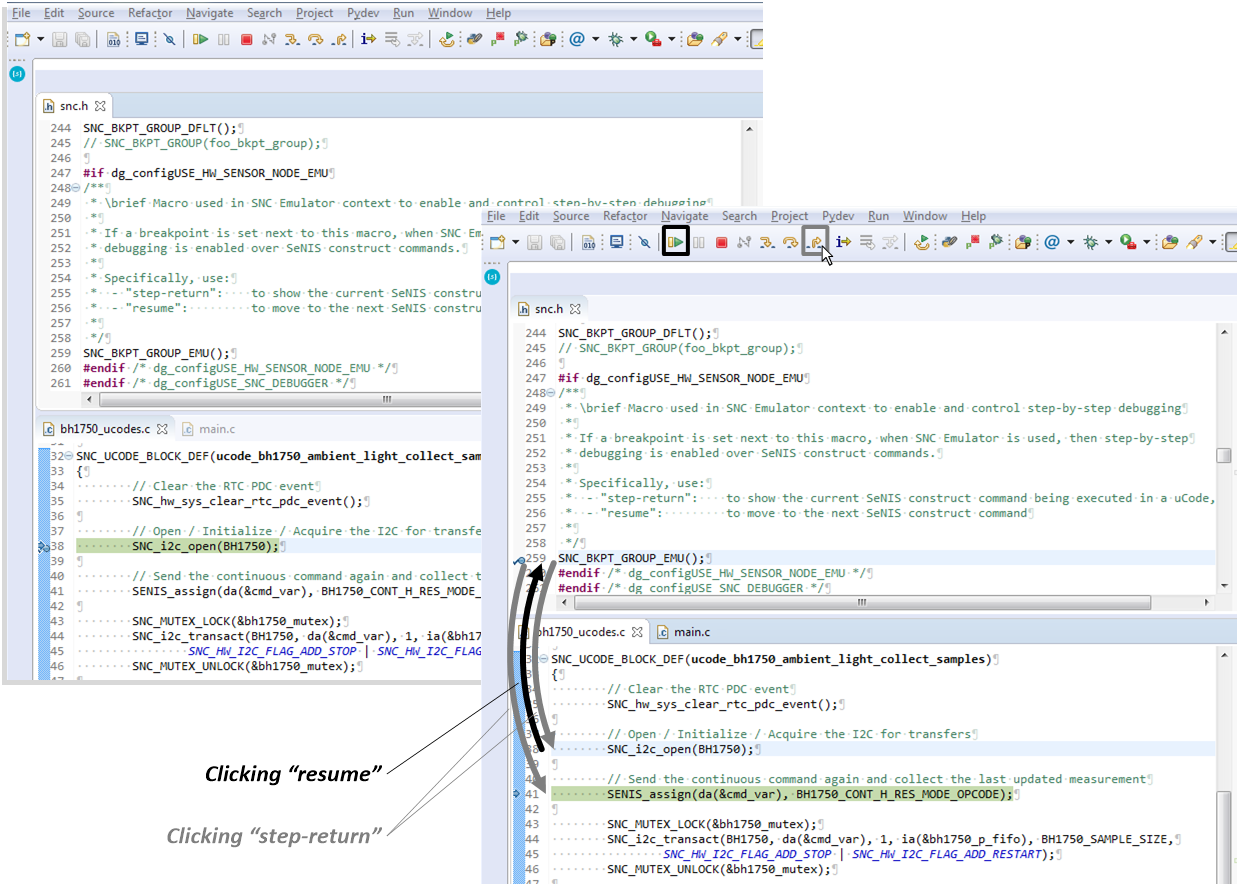Screen dimensions: 1239x886
Task: Click Terminate (red square) in back window
Action: (246, 39)
